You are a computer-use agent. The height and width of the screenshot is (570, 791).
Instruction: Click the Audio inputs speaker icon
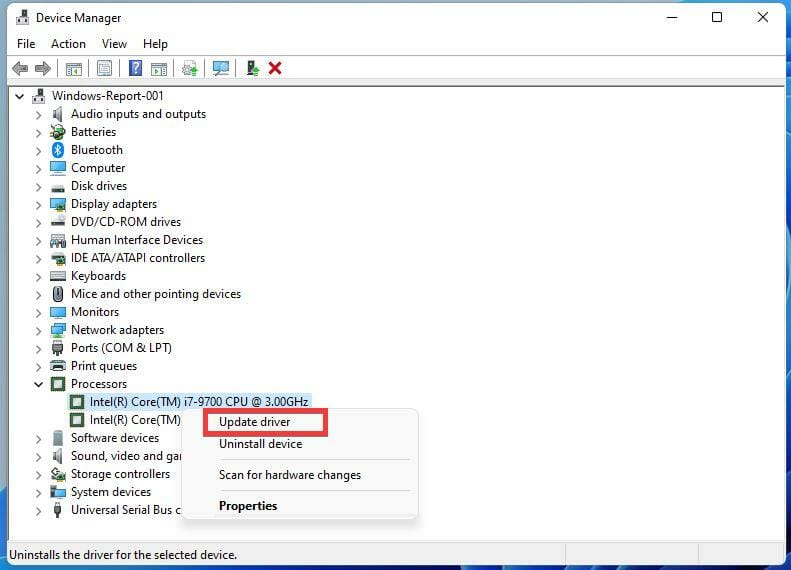point(58,114)
